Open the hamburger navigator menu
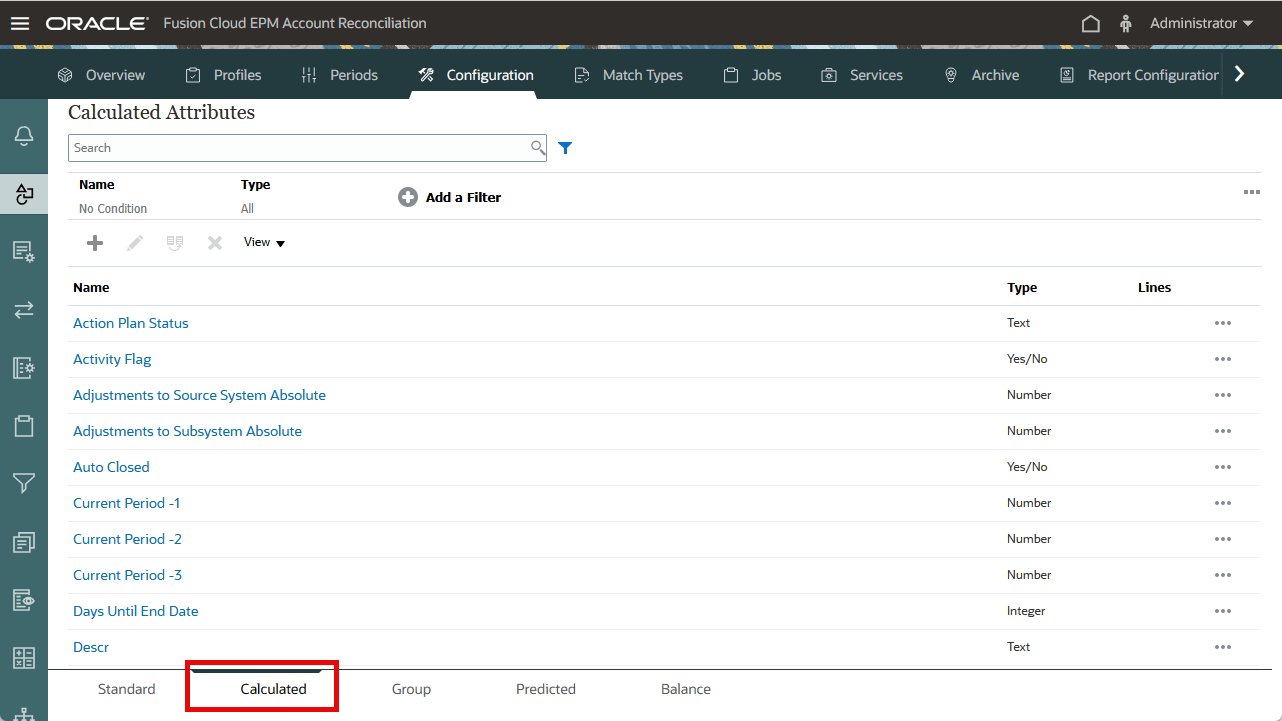 coord(20,23)
